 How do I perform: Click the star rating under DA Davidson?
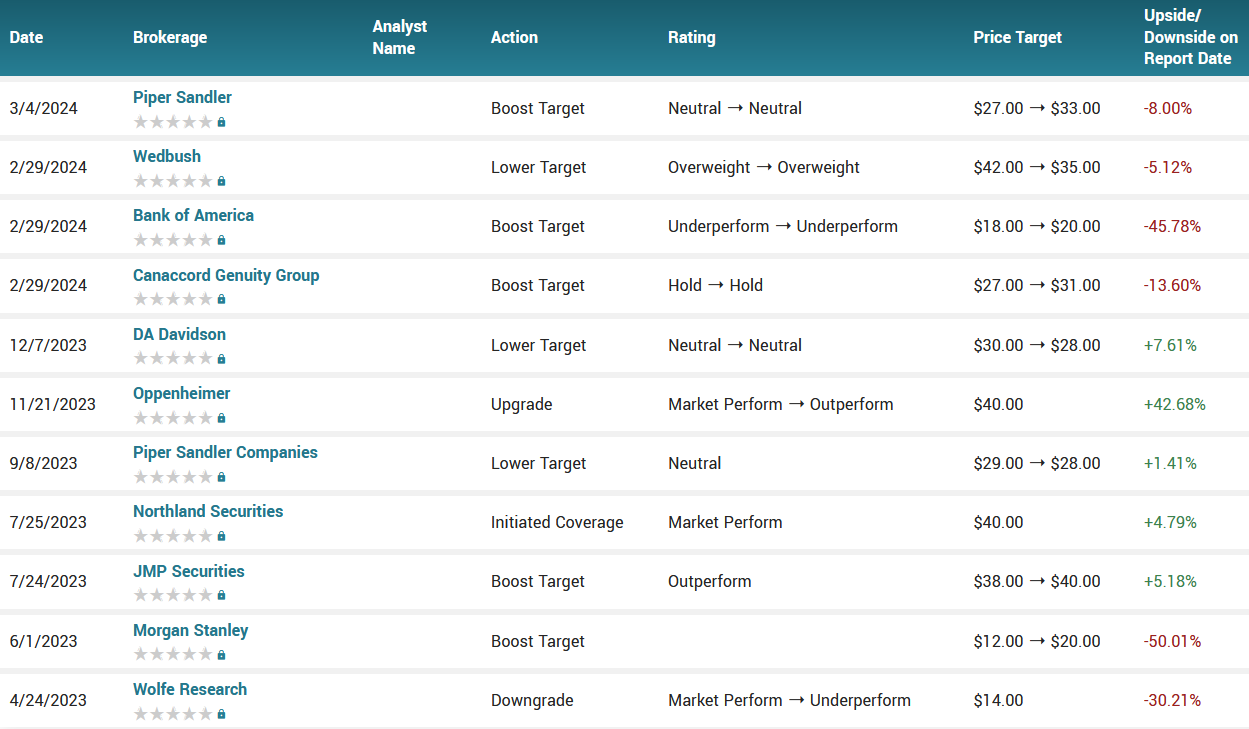[x=173, y=359]
